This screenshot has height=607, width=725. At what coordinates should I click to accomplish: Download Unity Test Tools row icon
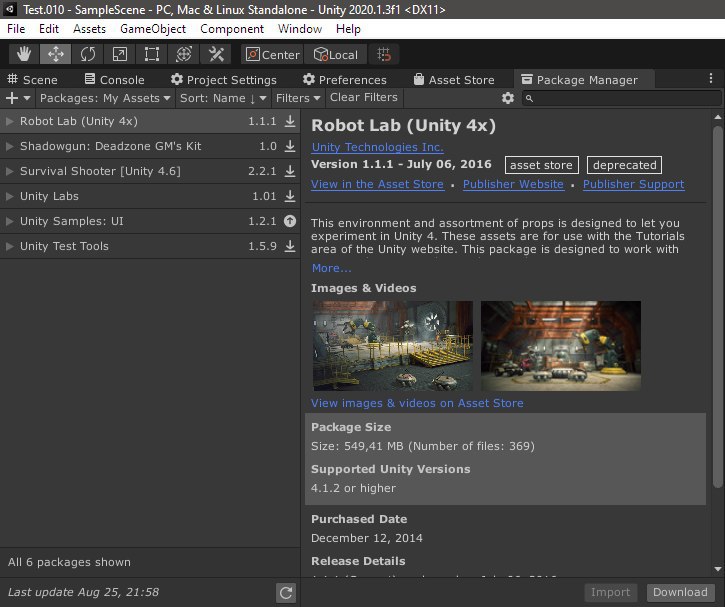click(x=290, y=246)
